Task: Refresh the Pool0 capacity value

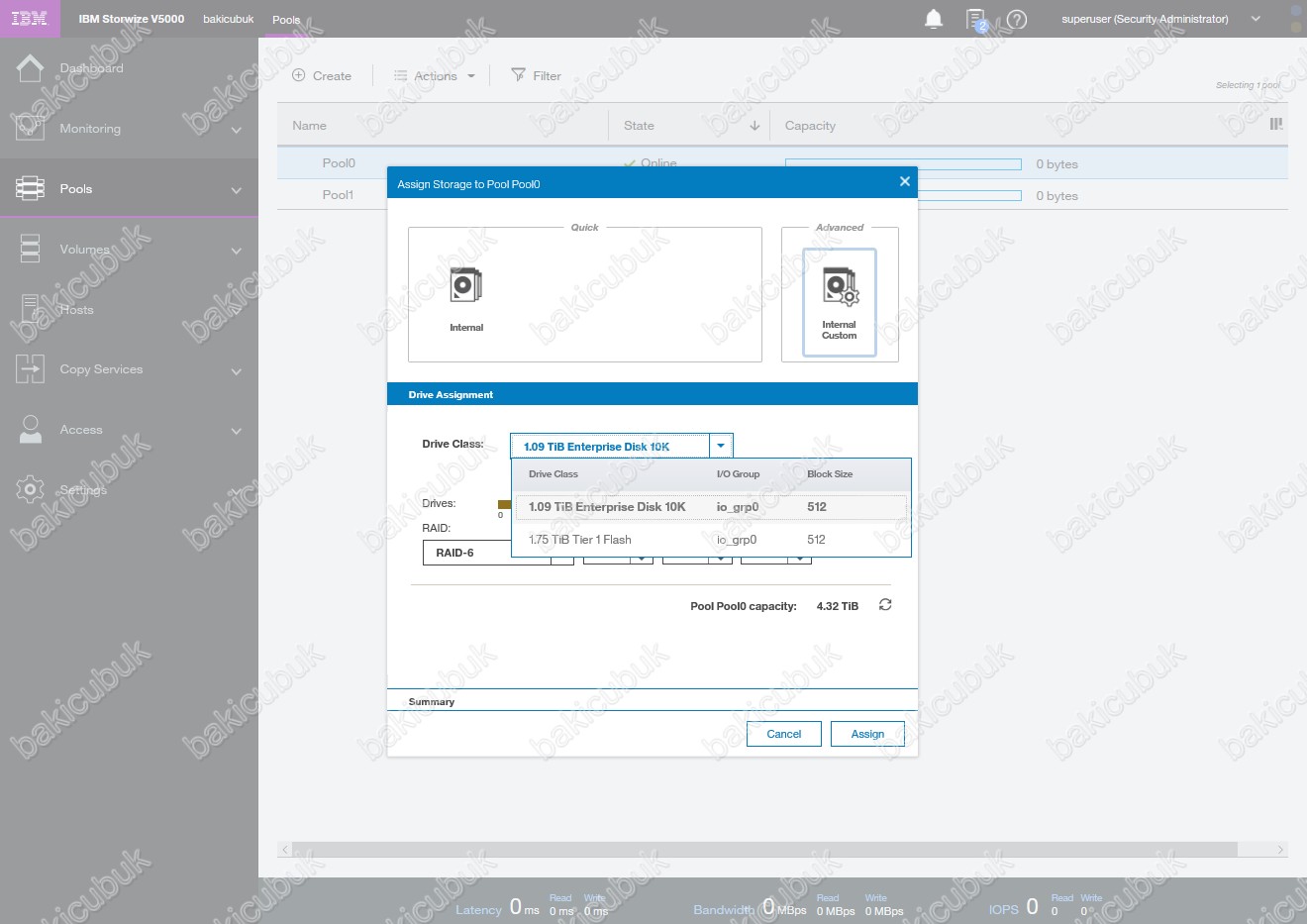Action: click(x=885, y=605)
